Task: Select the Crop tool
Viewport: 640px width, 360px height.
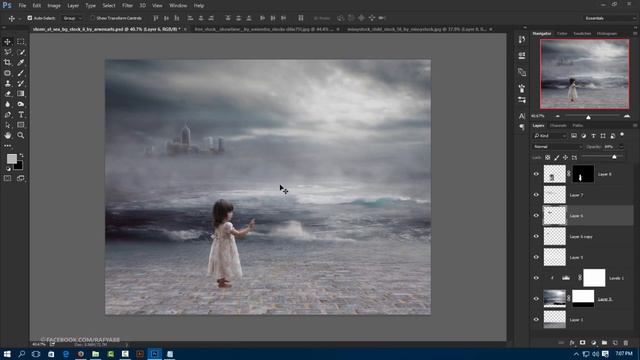Action: pyautogui.click(x=7, y=62)
